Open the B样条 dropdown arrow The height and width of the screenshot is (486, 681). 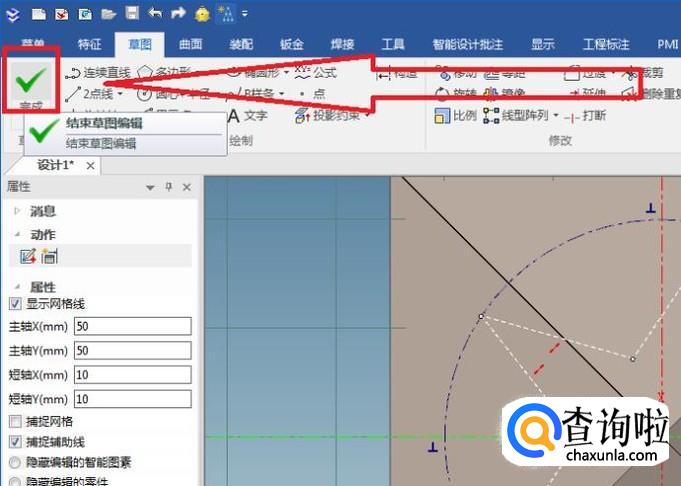tap(282, 94)
